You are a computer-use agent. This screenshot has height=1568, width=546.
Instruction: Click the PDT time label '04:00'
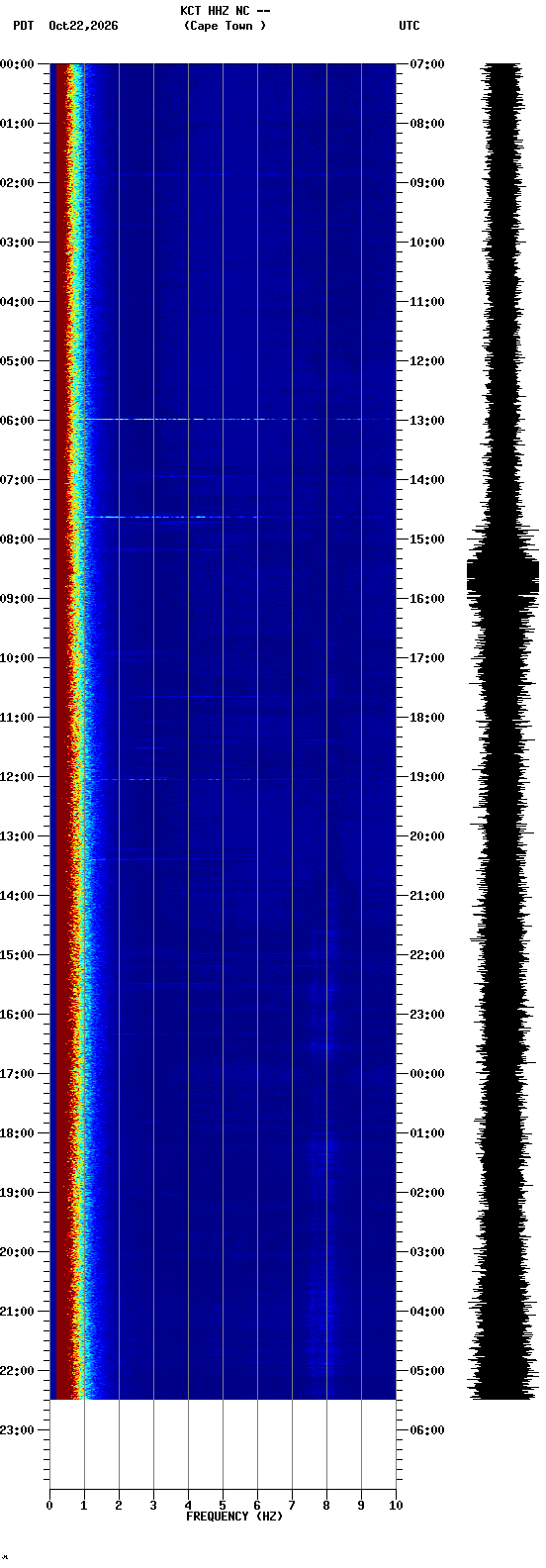pyautogui.click(x=17, y=302)
